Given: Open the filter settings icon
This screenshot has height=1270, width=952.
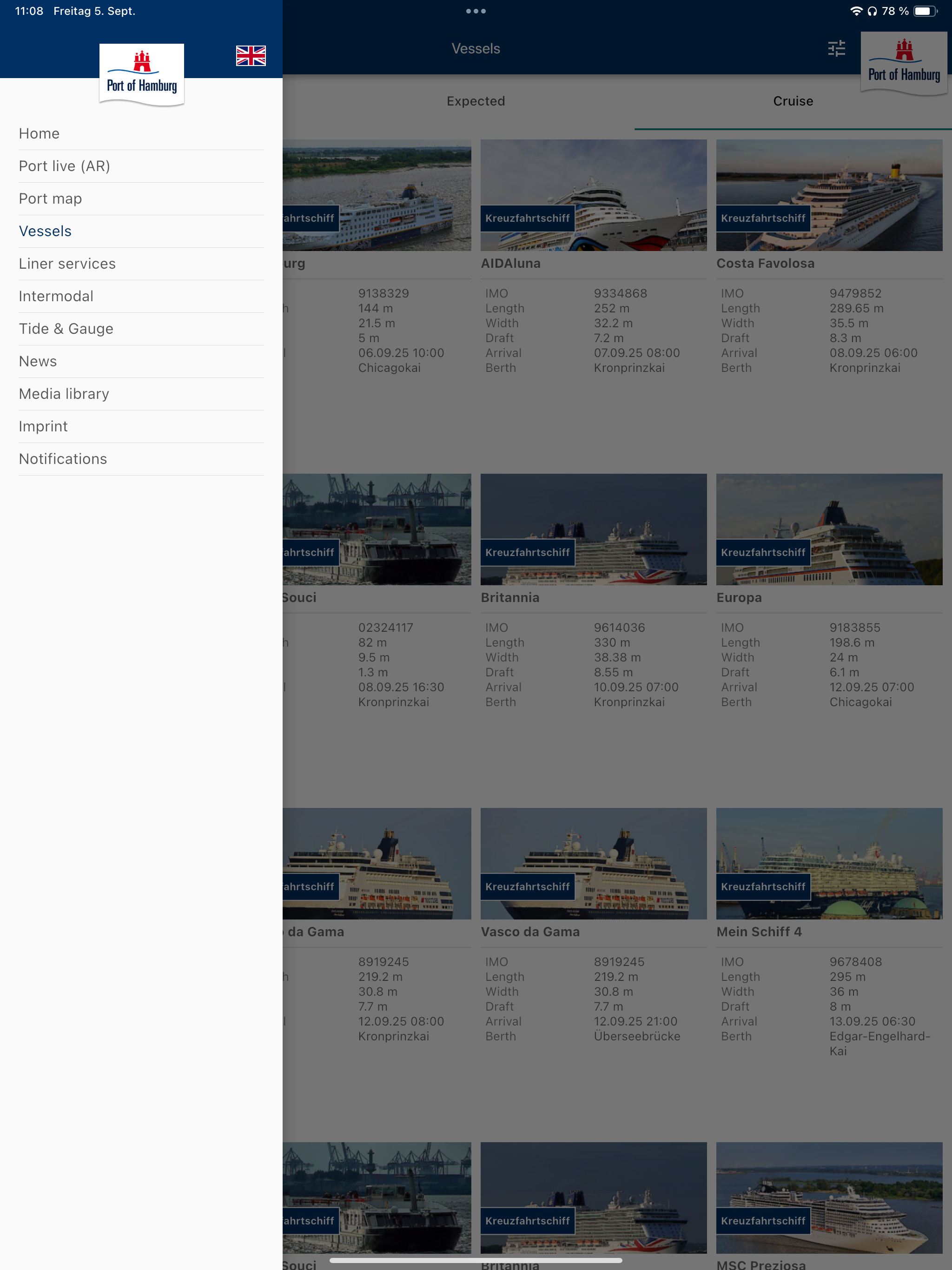Looking at the screenshot, I should pyautogui.click(x=837, y=48).
